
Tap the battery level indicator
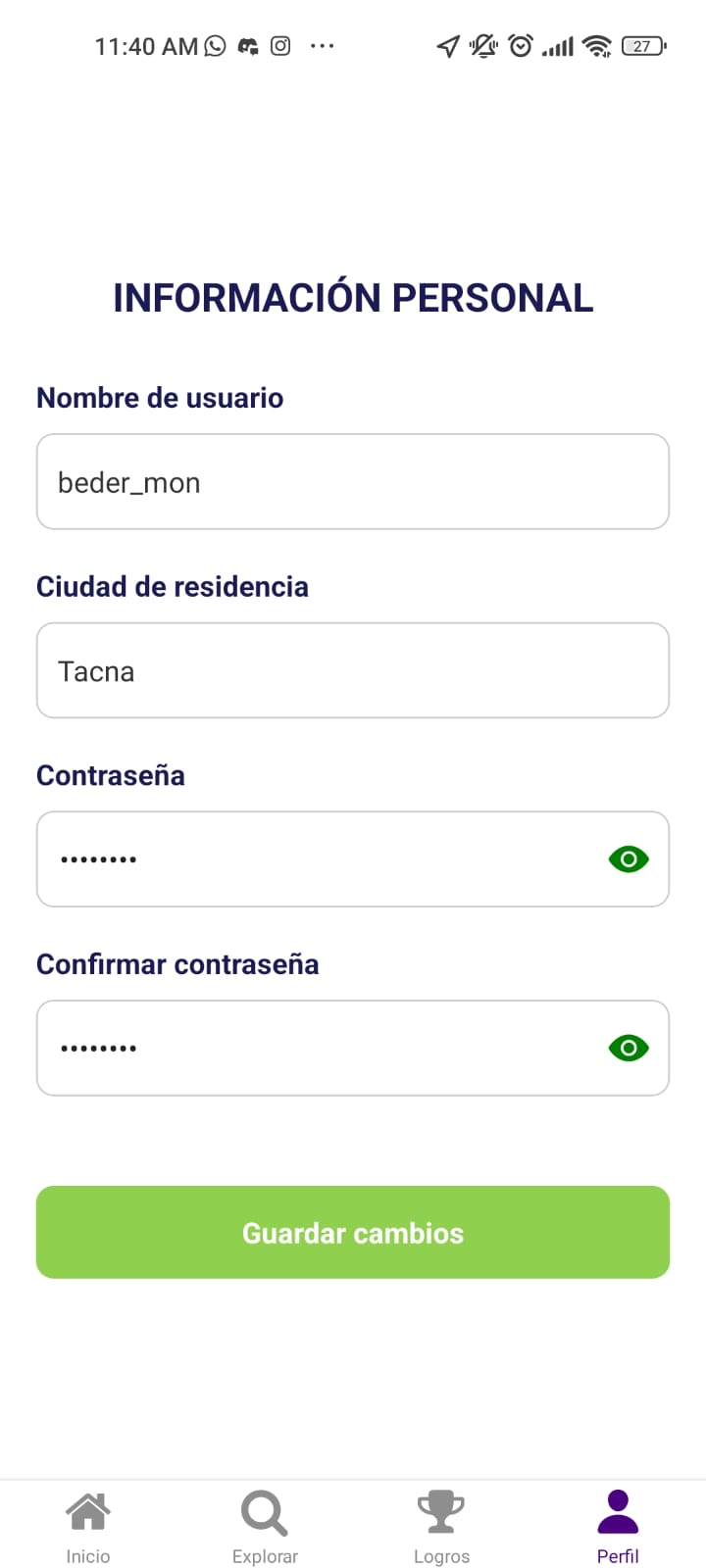click(643, 46)
